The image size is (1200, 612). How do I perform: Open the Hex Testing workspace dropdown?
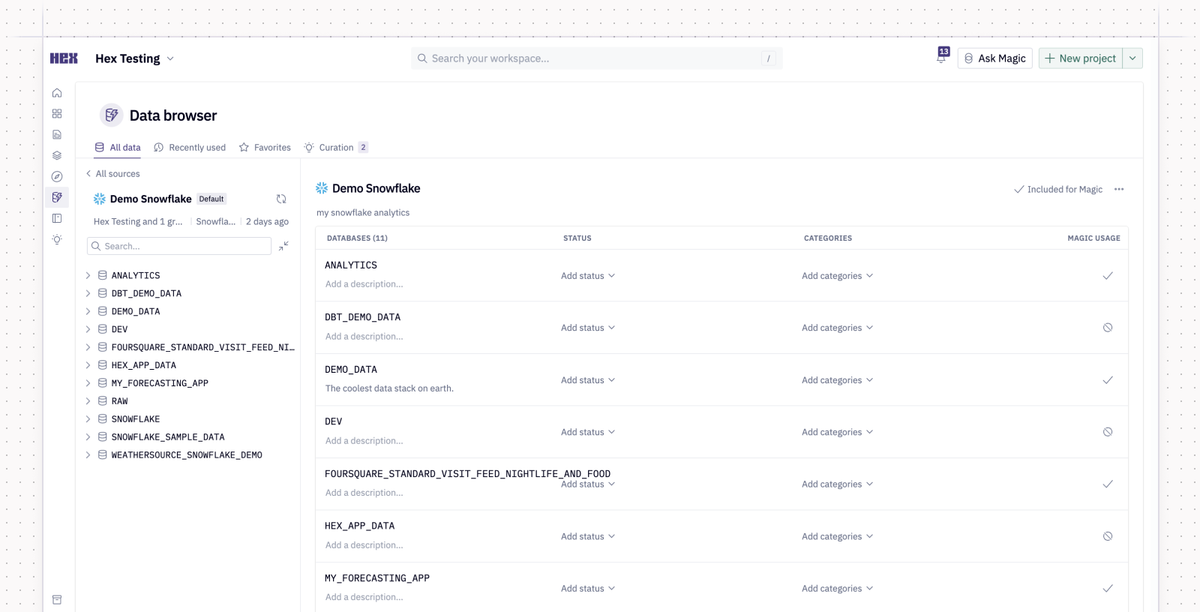[x=135, y=59]
